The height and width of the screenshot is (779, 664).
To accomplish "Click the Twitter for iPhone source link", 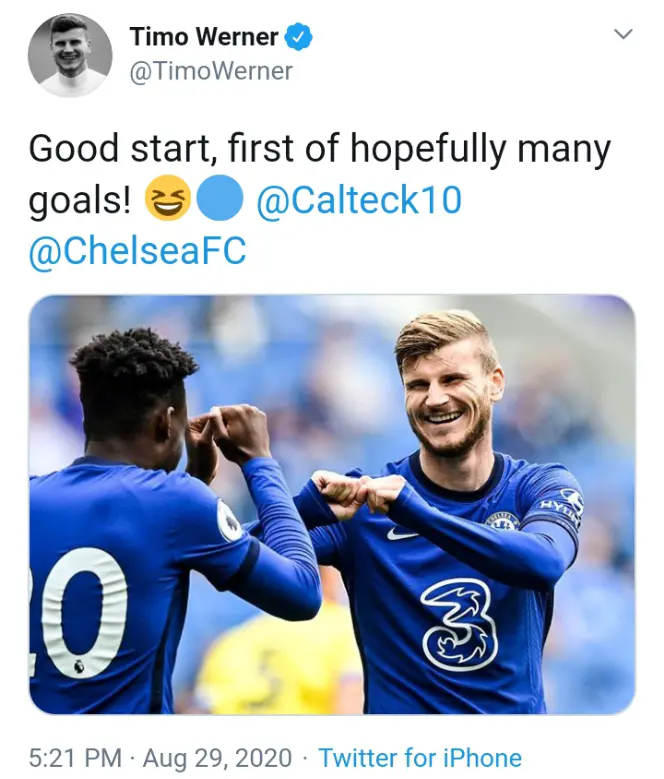I will tap(419, 757).
